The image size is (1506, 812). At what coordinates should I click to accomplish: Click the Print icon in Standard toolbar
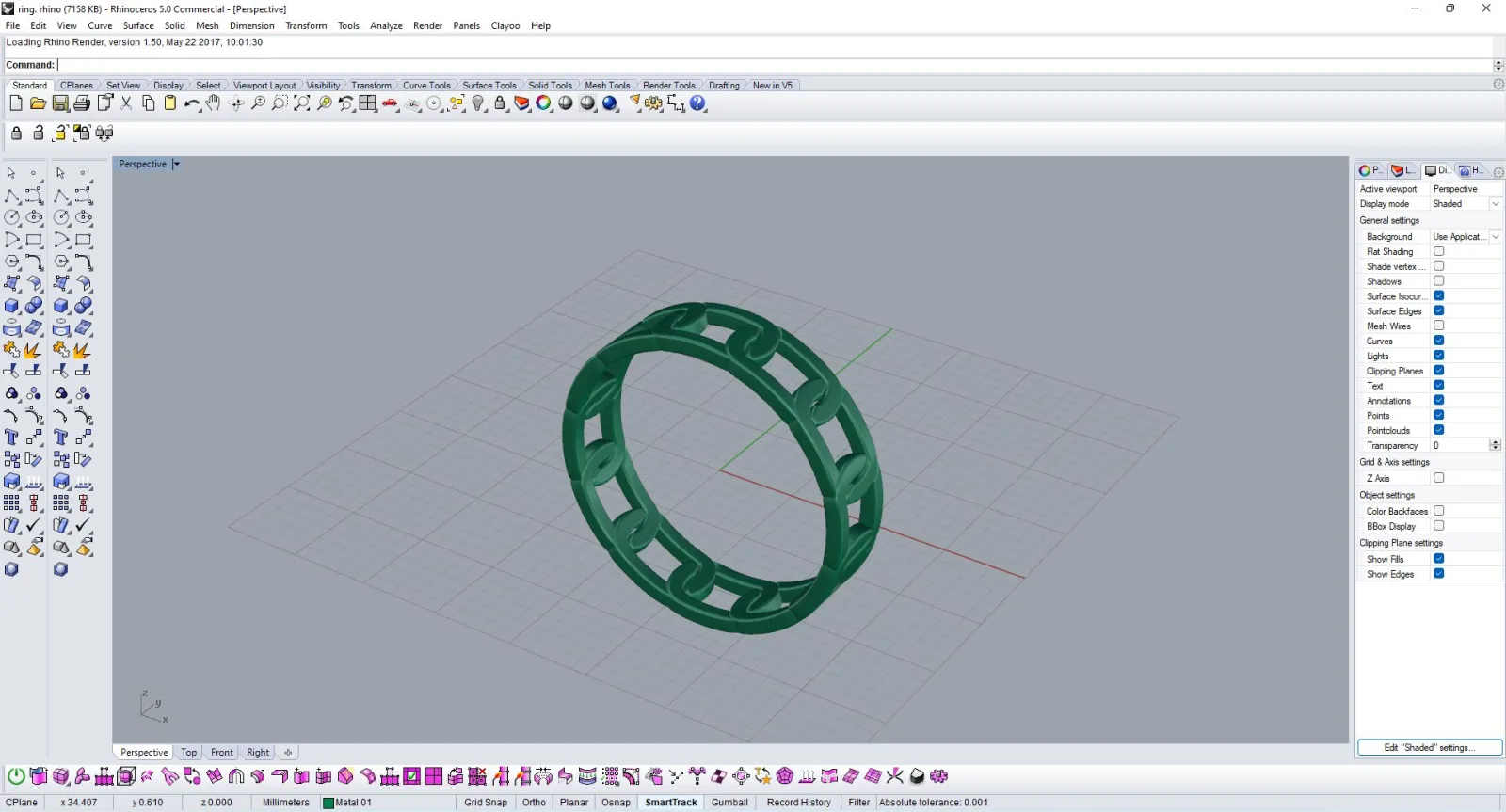pos(82,103)
